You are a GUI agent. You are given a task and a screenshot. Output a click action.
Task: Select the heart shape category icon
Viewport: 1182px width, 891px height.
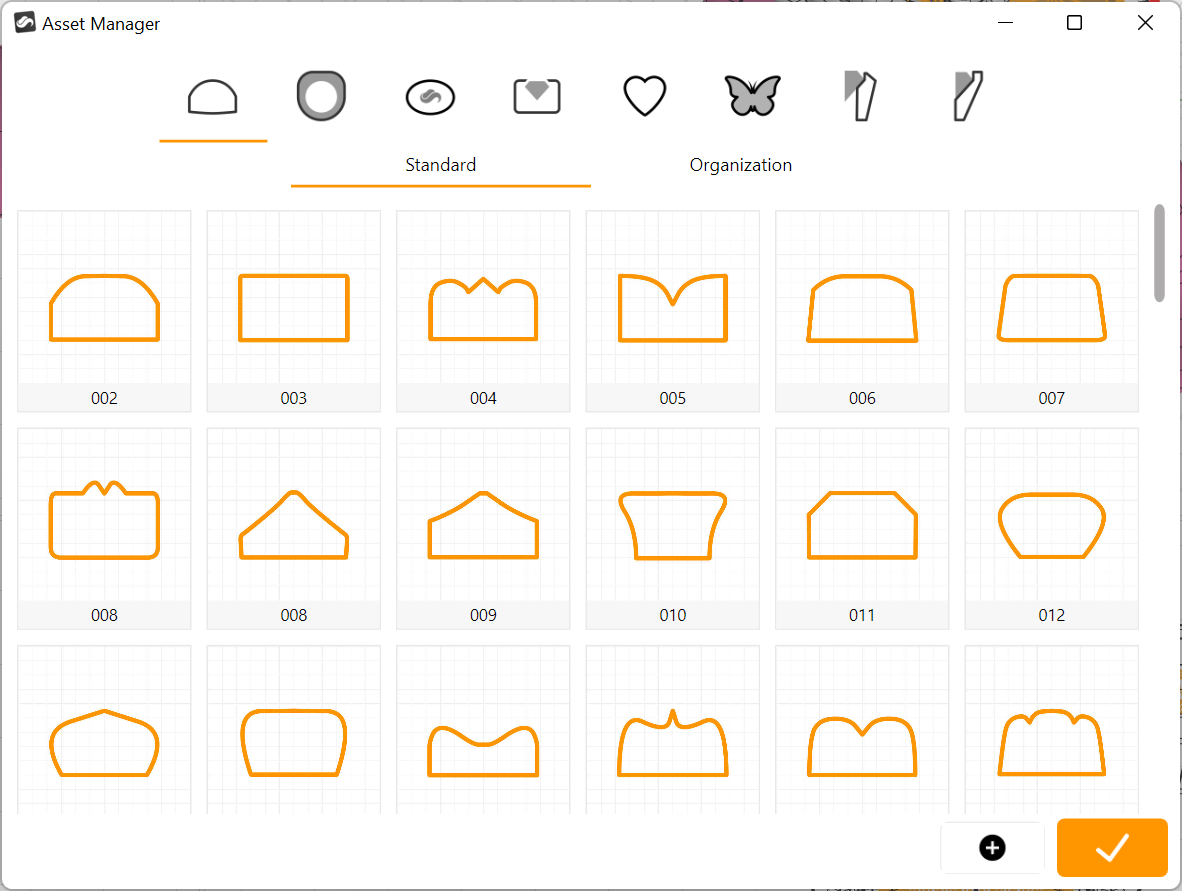tap(645, 97)
